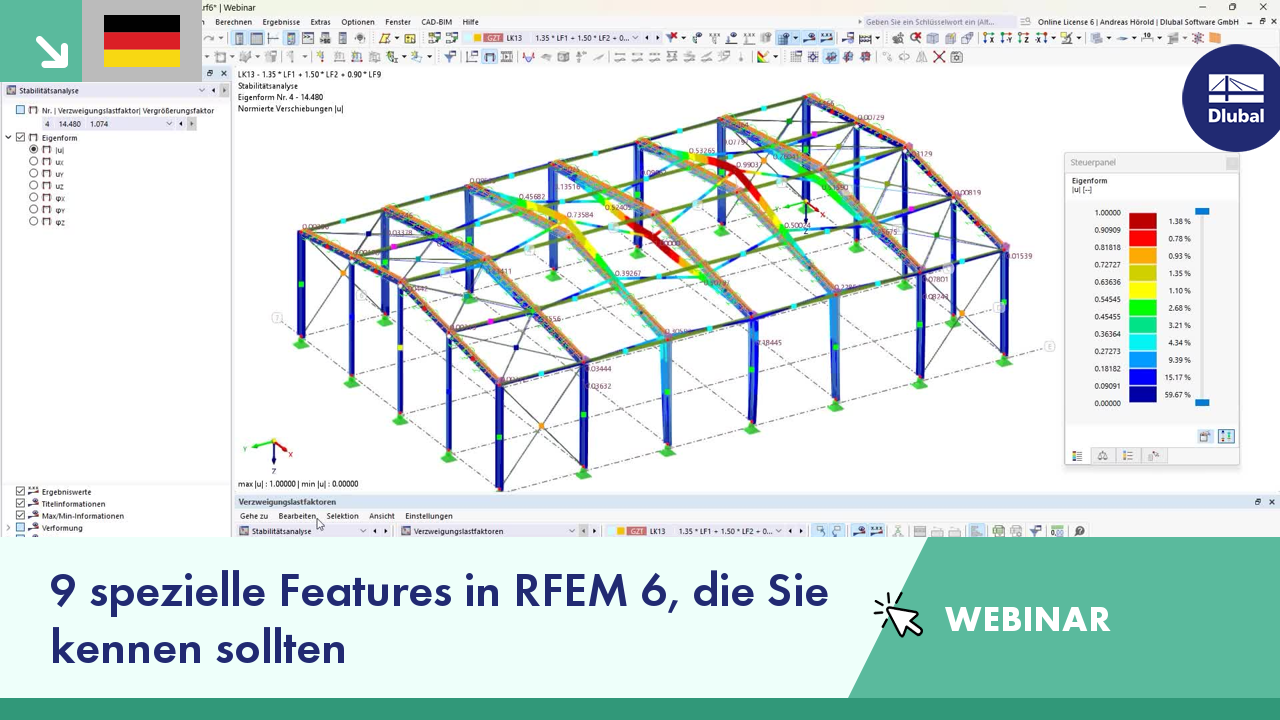
Task: Uncheck the Titelinformationen checkbox
Action: tap(20, 504)
